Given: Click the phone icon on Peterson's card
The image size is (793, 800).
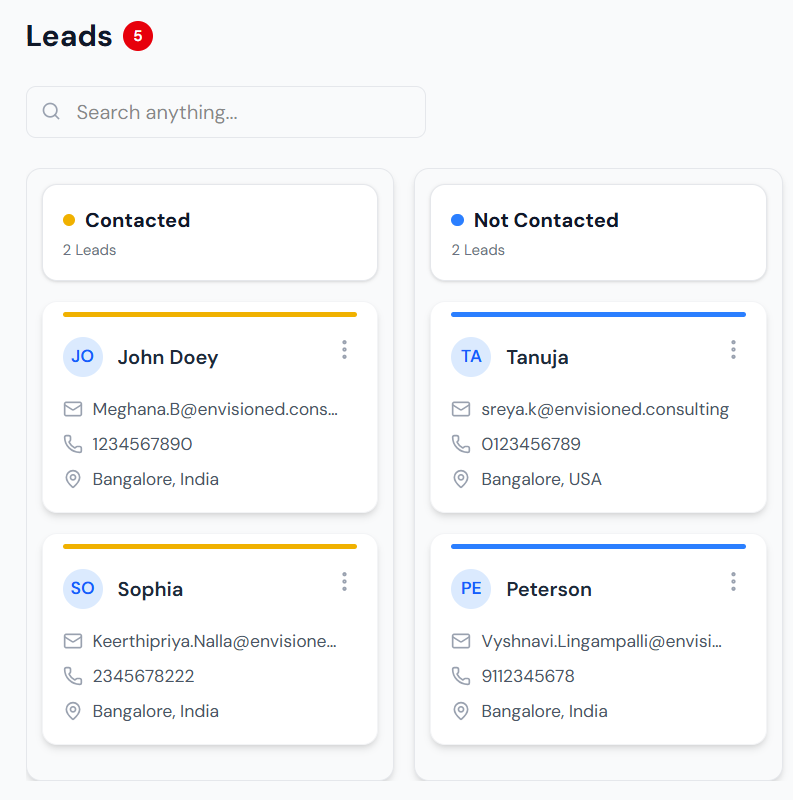Looking at the screenshot, I should click(461, 676).
